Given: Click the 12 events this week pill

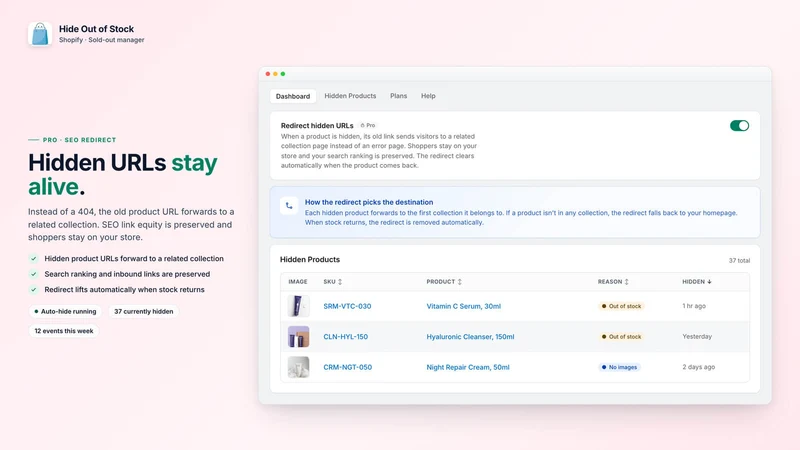Looking at the screenshot, I should [64, 331].
